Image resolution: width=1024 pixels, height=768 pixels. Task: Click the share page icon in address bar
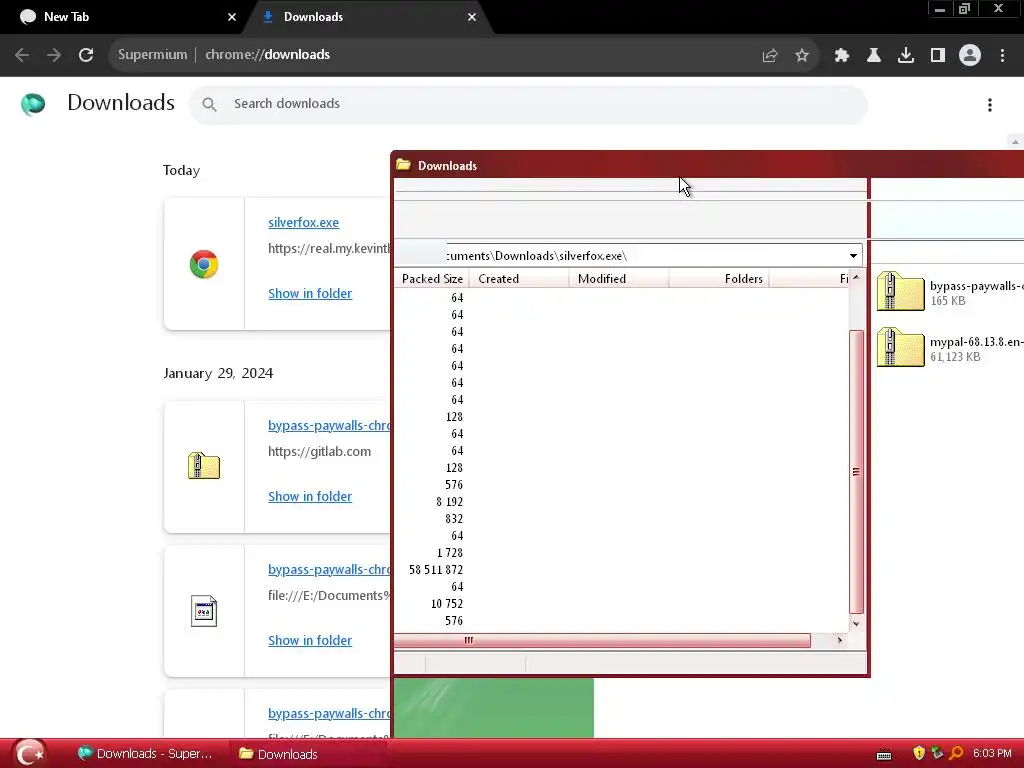[770, 56]
